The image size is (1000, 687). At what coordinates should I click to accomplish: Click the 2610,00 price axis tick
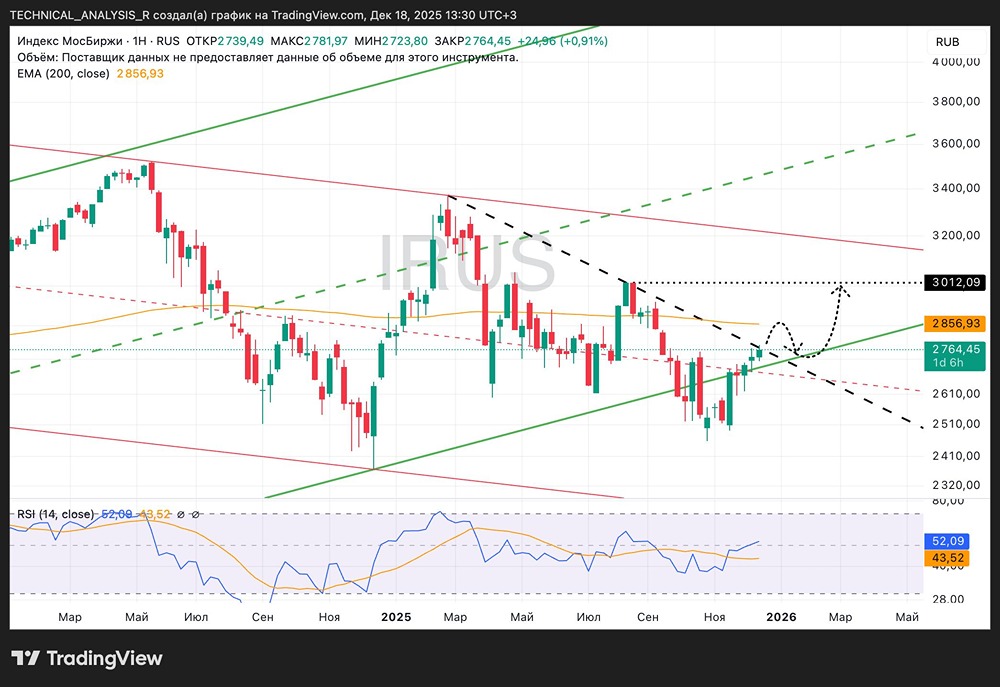955,394
